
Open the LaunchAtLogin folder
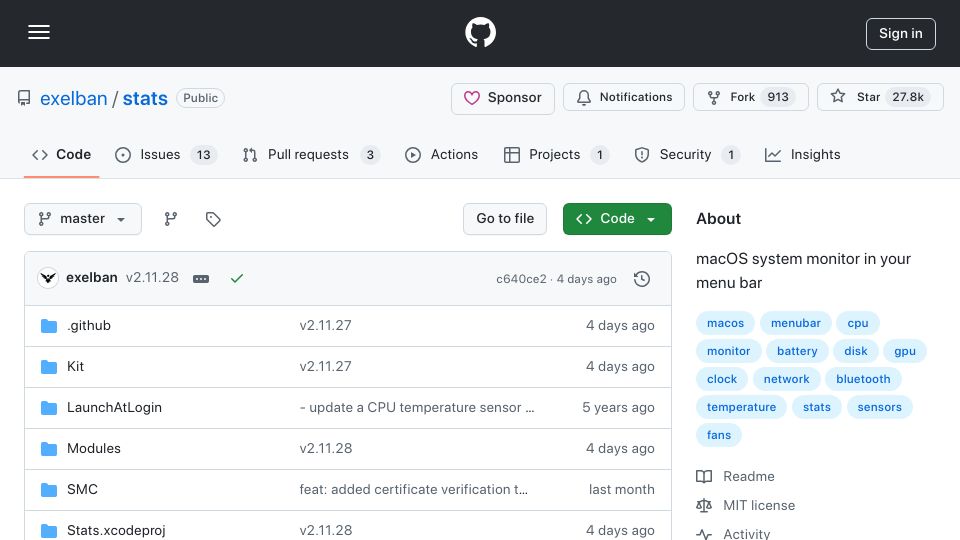coord(114,408)
